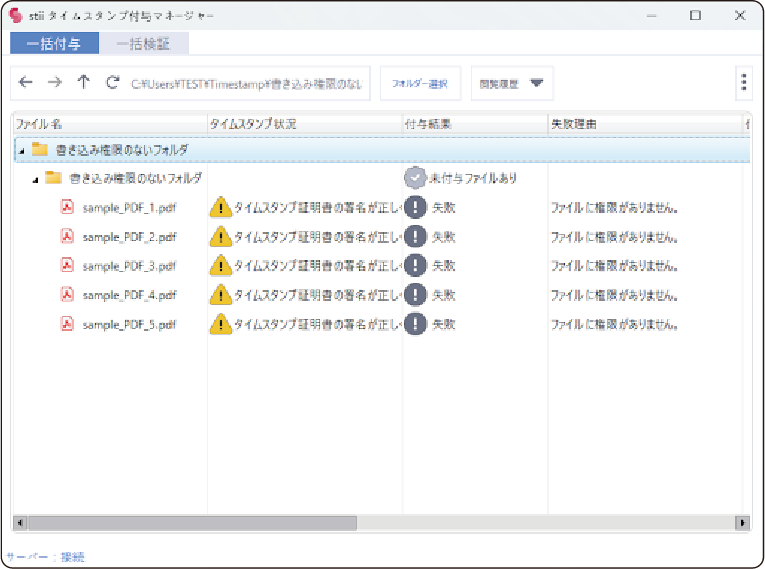Click the back navigation arrow
The height and width of the screenshot is (569, 765).
[26, 84]
